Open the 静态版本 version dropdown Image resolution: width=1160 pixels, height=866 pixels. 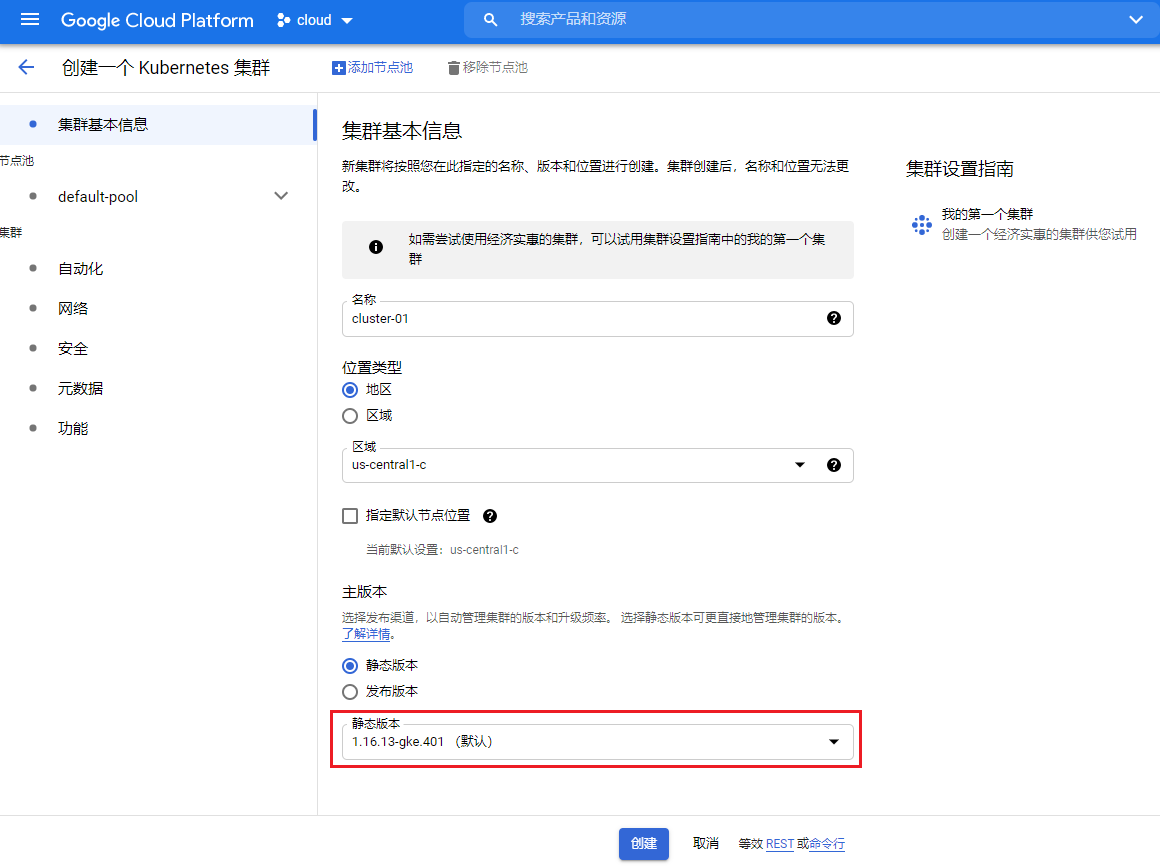(x=598, y=742)
